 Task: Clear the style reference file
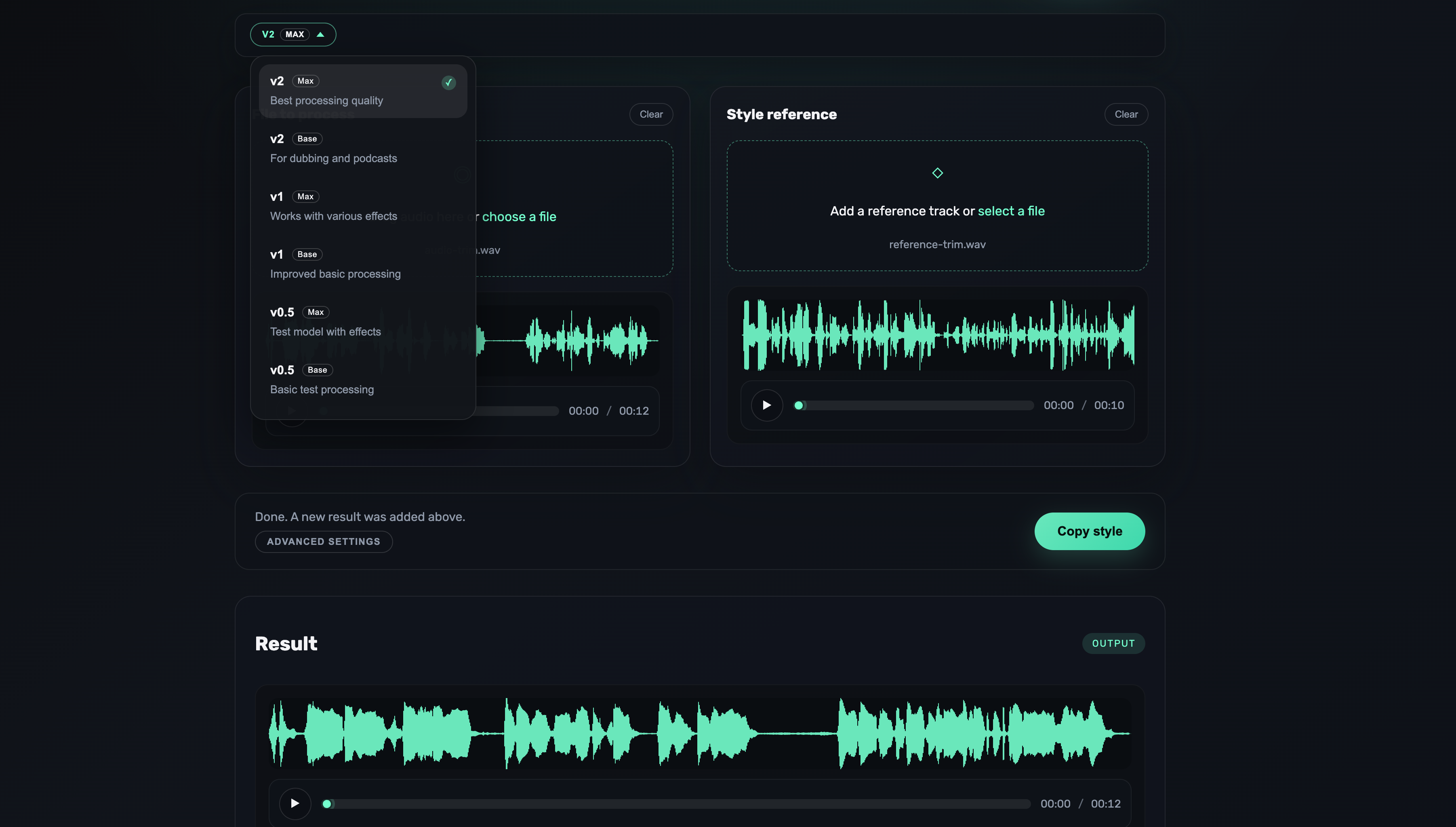[x=1126, y=114]
